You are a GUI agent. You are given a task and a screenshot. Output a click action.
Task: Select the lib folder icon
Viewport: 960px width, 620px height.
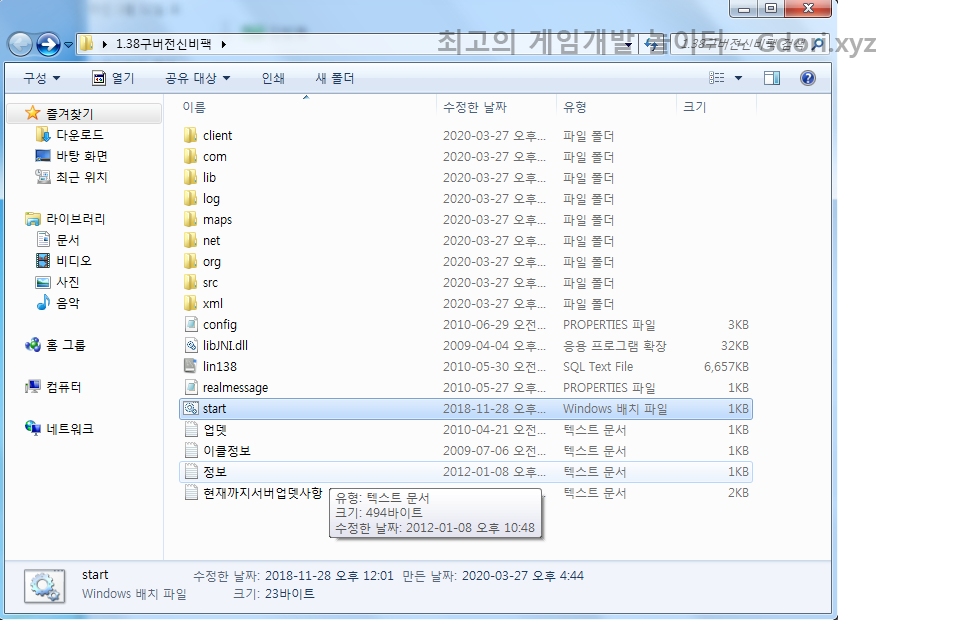click(x=191, y=177)
